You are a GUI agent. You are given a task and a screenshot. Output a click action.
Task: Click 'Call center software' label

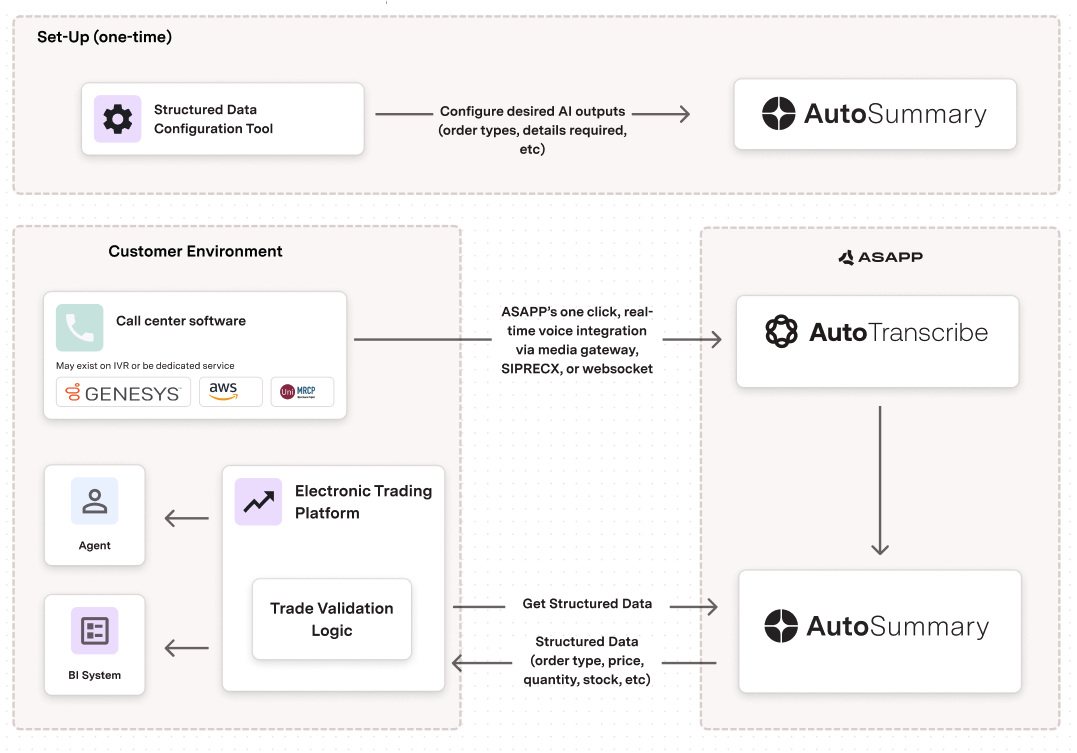coord(181,321)
